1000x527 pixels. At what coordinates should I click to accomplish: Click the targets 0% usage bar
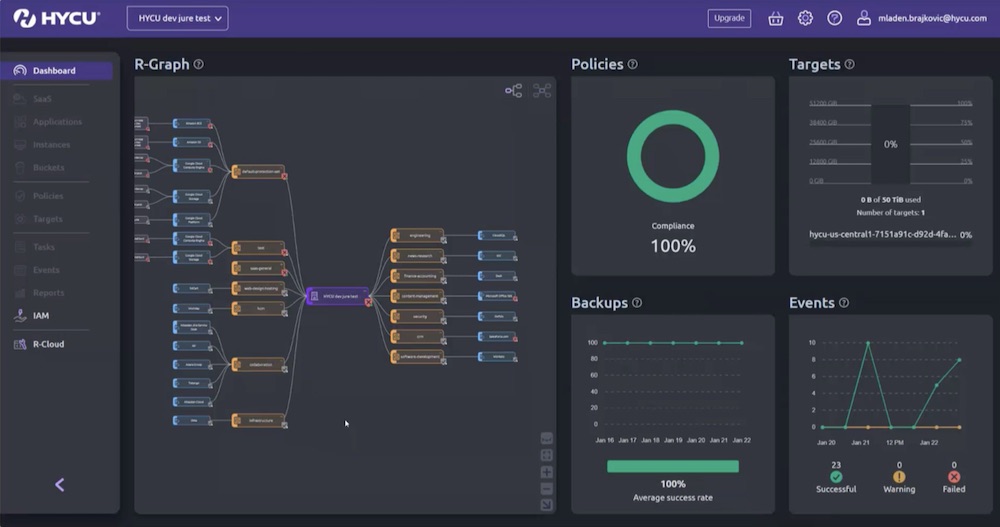click(x=890, y=144)
